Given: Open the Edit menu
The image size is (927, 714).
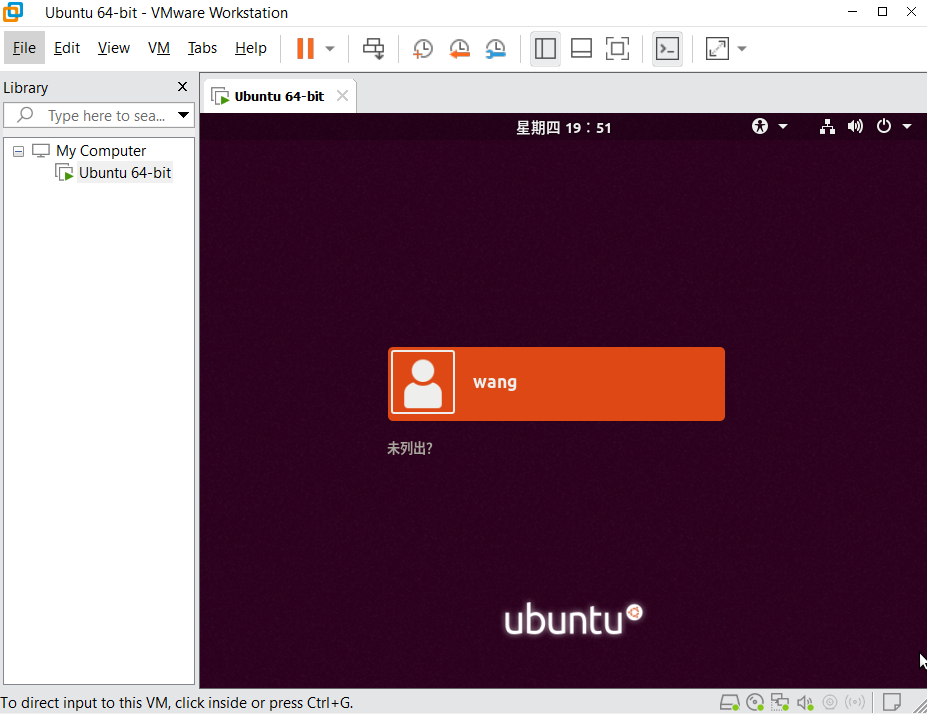Looking at the screenshot, I should [x=67, y=48].
